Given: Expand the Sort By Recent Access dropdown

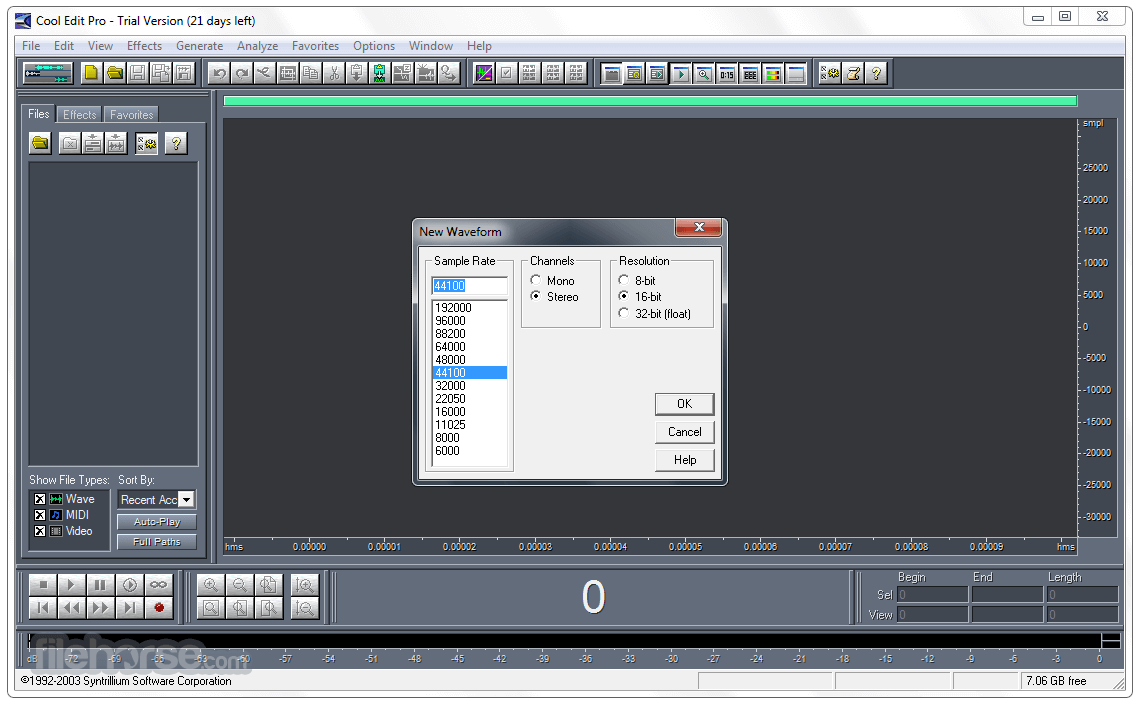Looking at the screenshot, I should point(187,500).
